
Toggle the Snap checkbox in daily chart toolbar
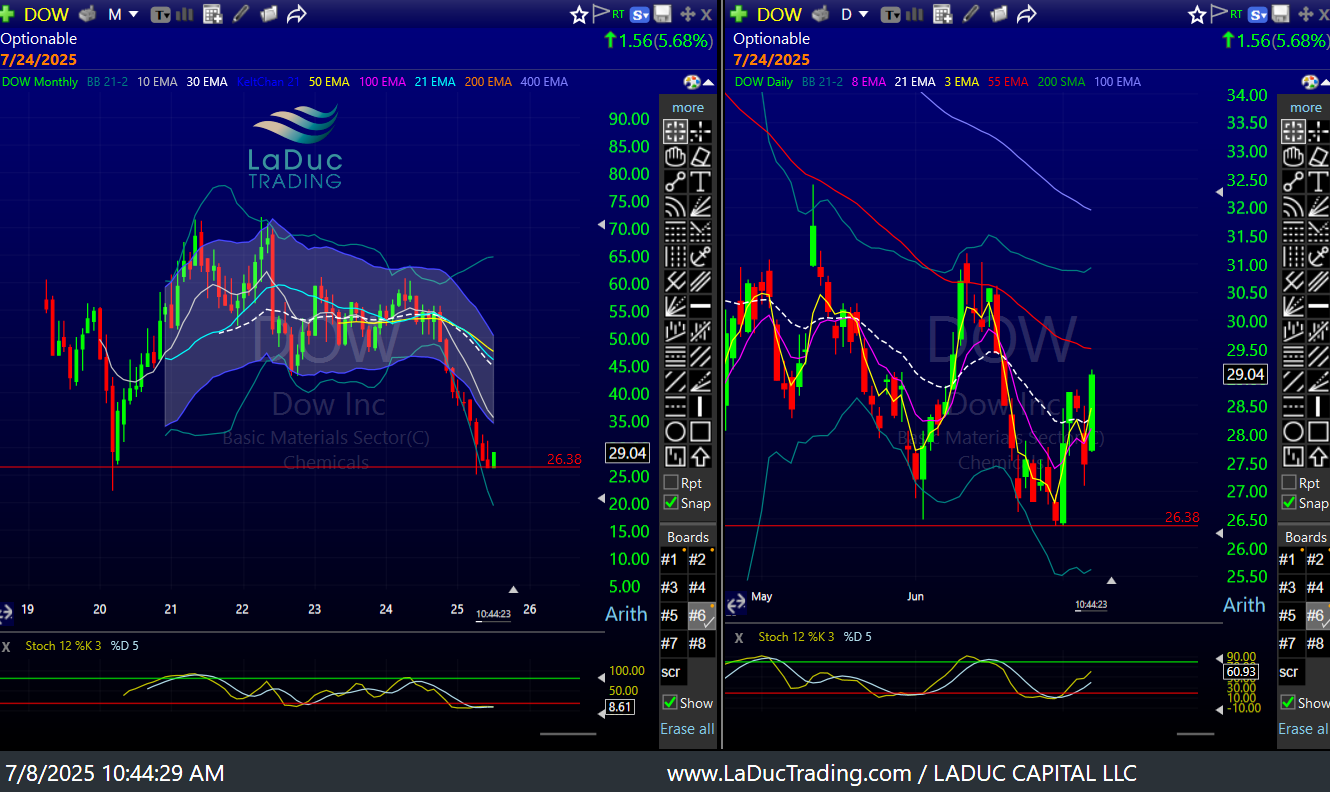point(1289,503)
